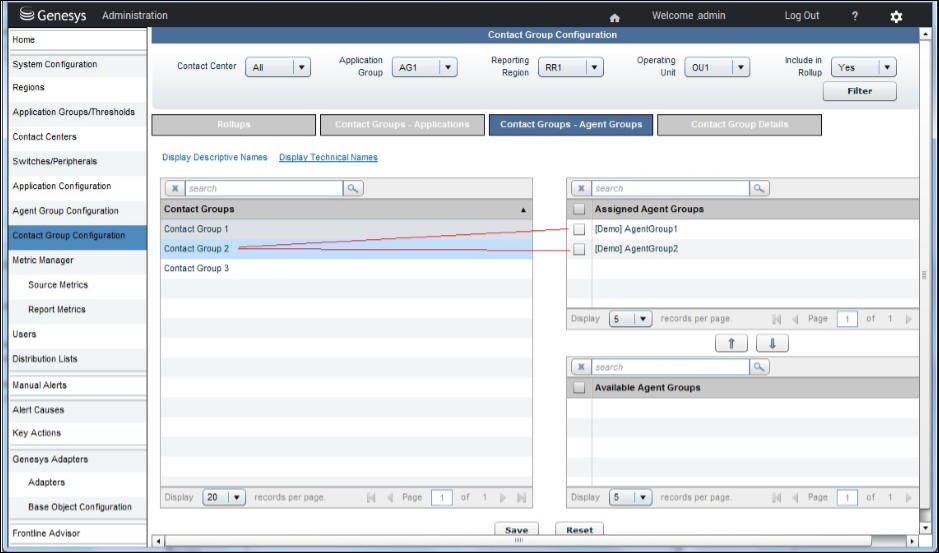Click the Display Technical Names link

328,157
